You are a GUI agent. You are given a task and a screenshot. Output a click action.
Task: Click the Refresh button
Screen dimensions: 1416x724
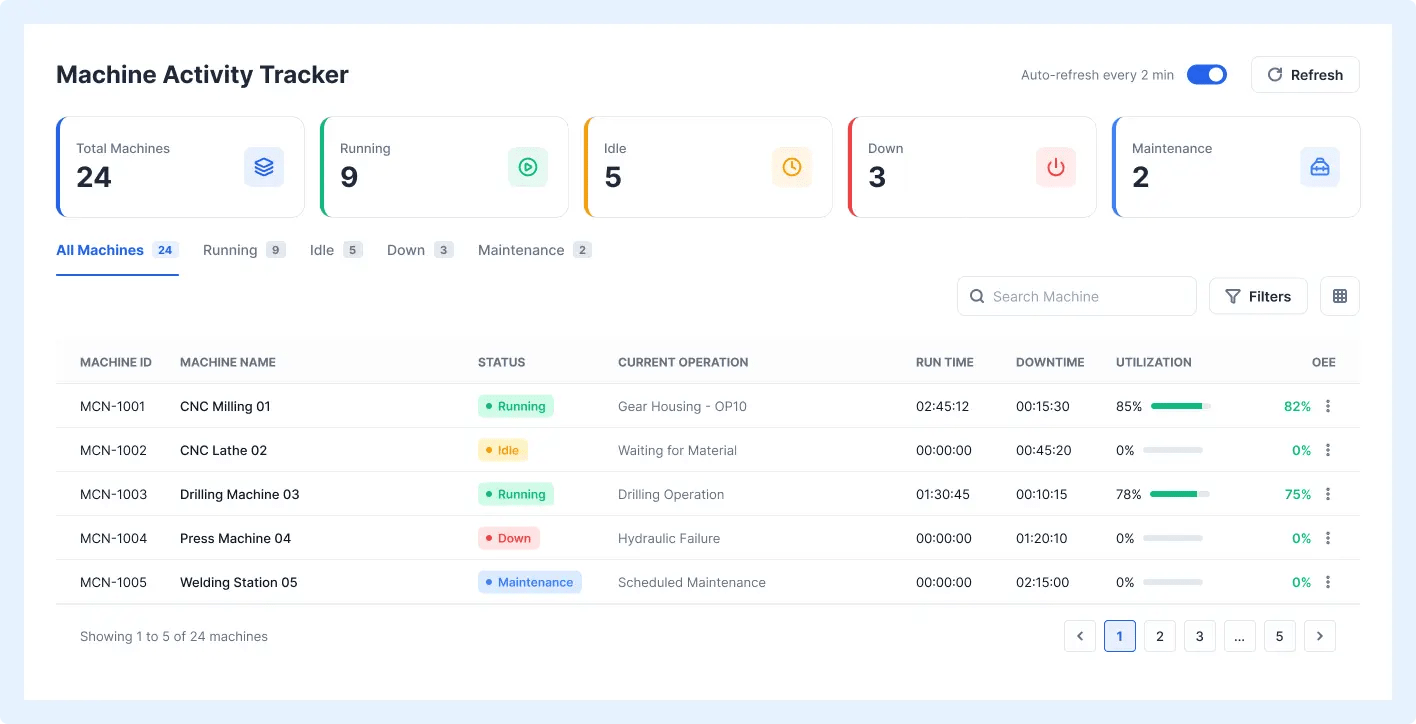(x=1305, y=75)
